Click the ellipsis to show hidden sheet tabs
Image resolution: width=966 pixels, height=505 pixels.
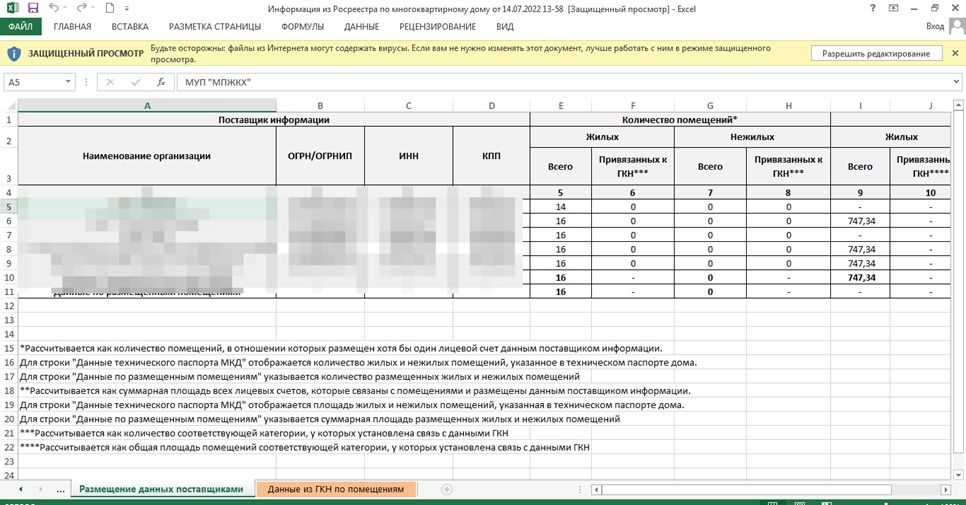click(x=60, y=490)
